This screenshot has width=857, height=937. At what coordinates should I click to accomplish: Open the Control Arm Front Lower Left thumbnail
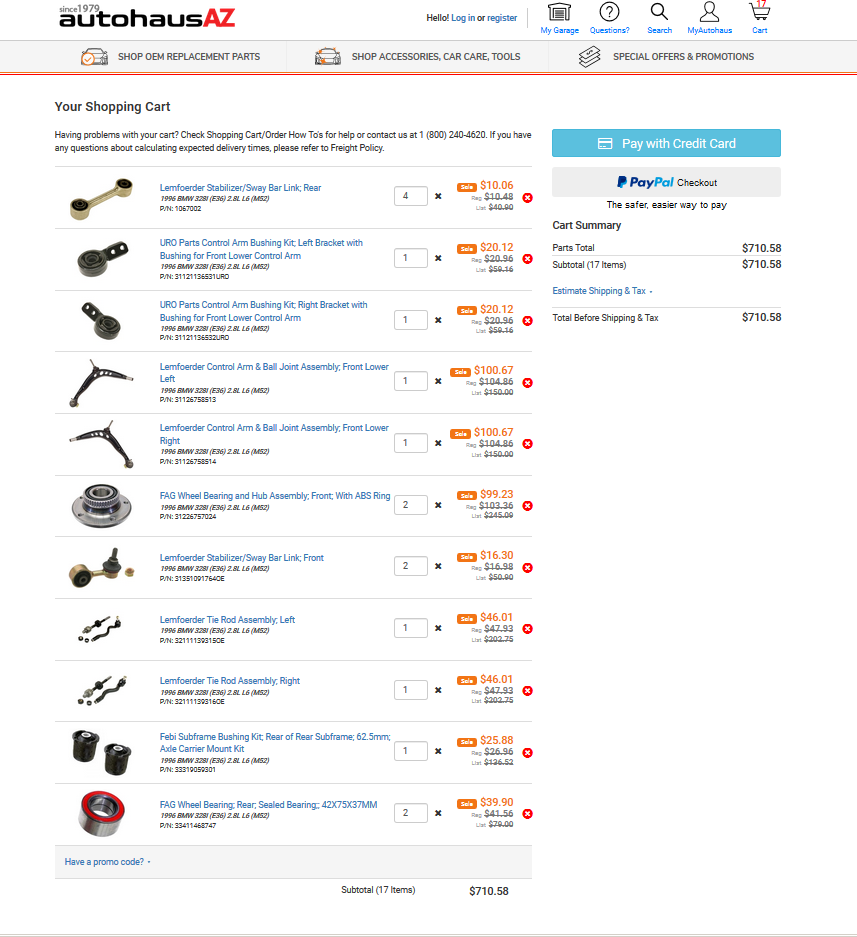point(102,383)
